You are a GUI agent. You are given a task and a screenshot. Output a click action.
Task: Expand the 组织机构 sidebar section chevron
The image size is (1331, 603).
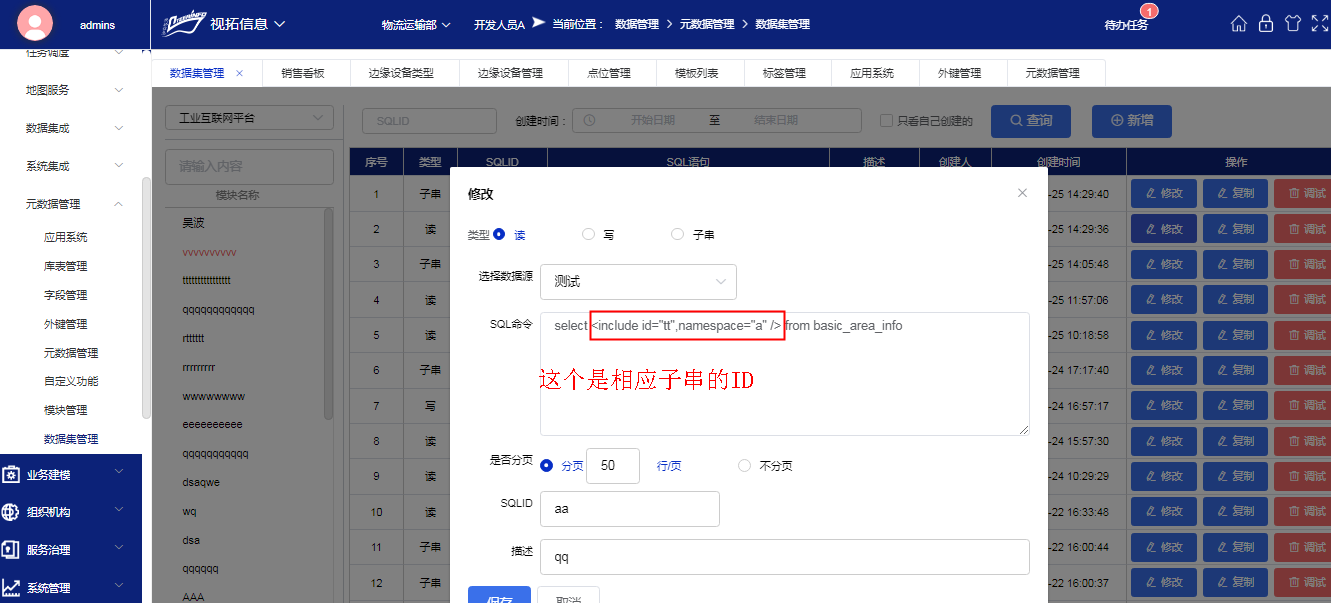(119, 509)
